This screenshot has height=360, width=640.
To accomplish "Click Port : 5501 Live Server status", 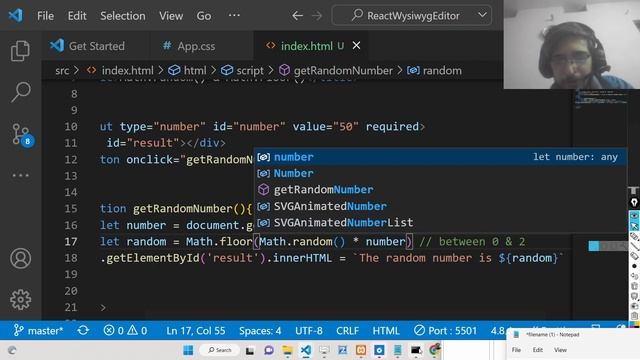I will (445, 330).
